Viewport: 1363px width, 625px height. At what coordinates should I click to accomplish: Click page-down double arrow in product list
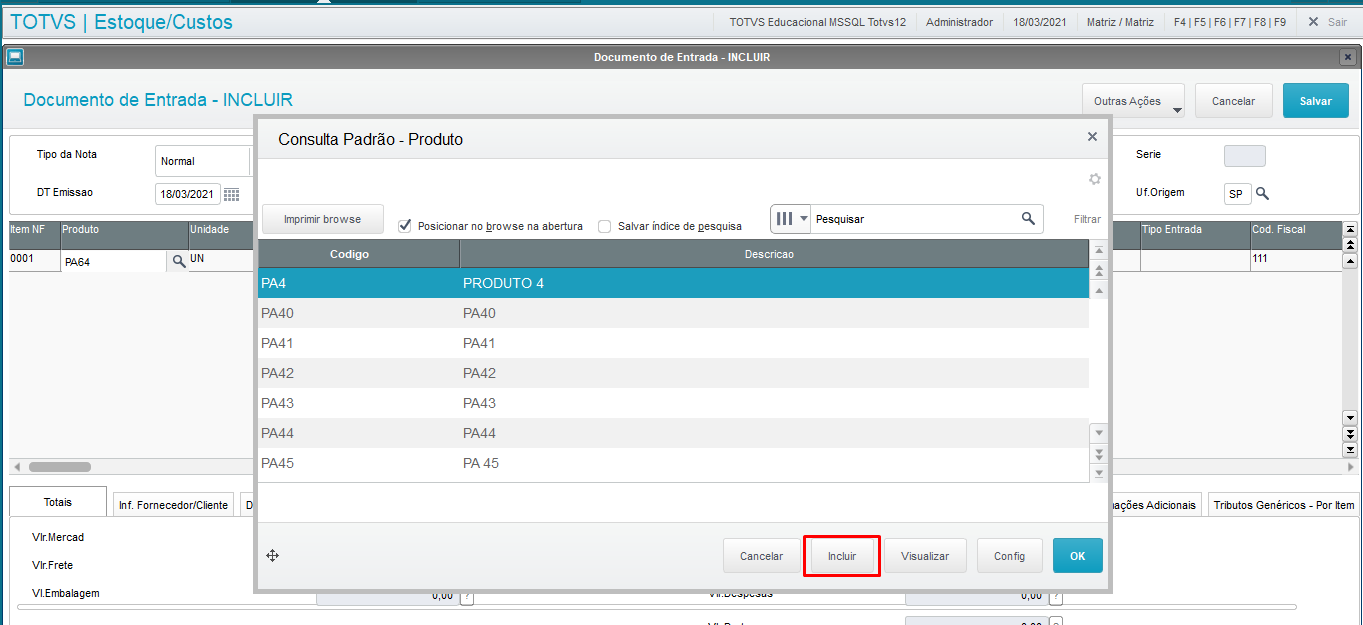tap(1100, 453)
